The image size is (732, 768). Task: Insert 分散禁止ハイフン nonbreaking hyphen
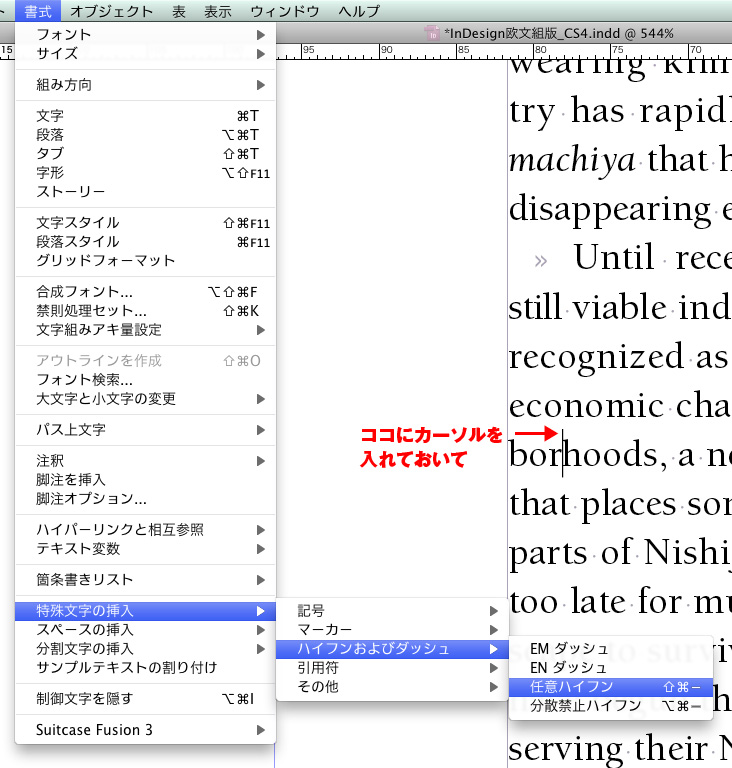pyautogui.click(x=610, y=706)
